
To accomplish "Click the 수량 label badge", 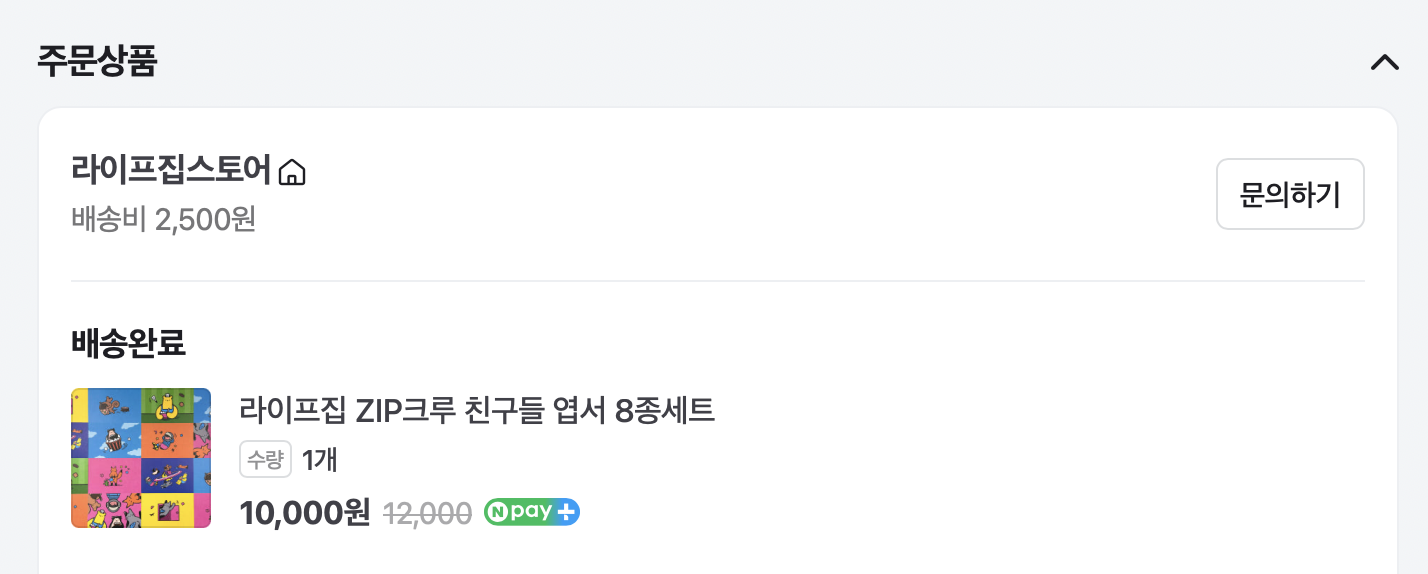I will 265,459.
